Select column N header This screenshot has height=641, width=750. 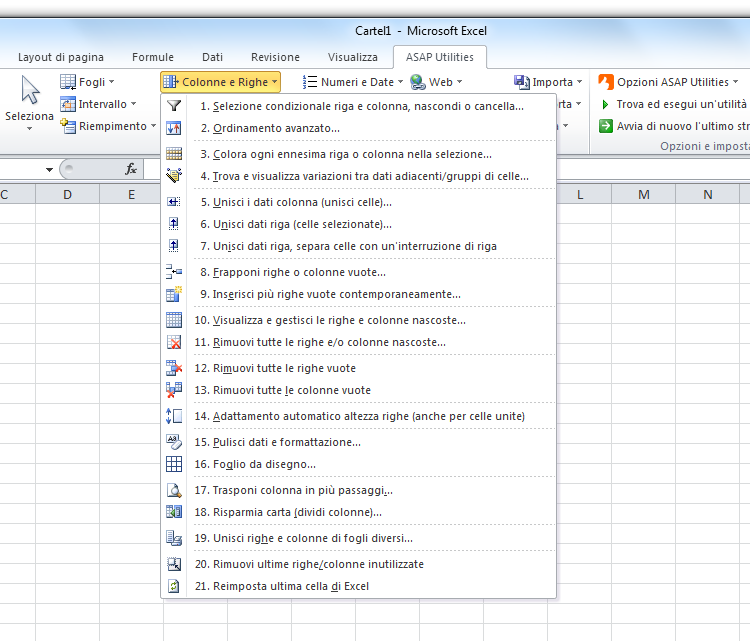click(x=707, y=194)
